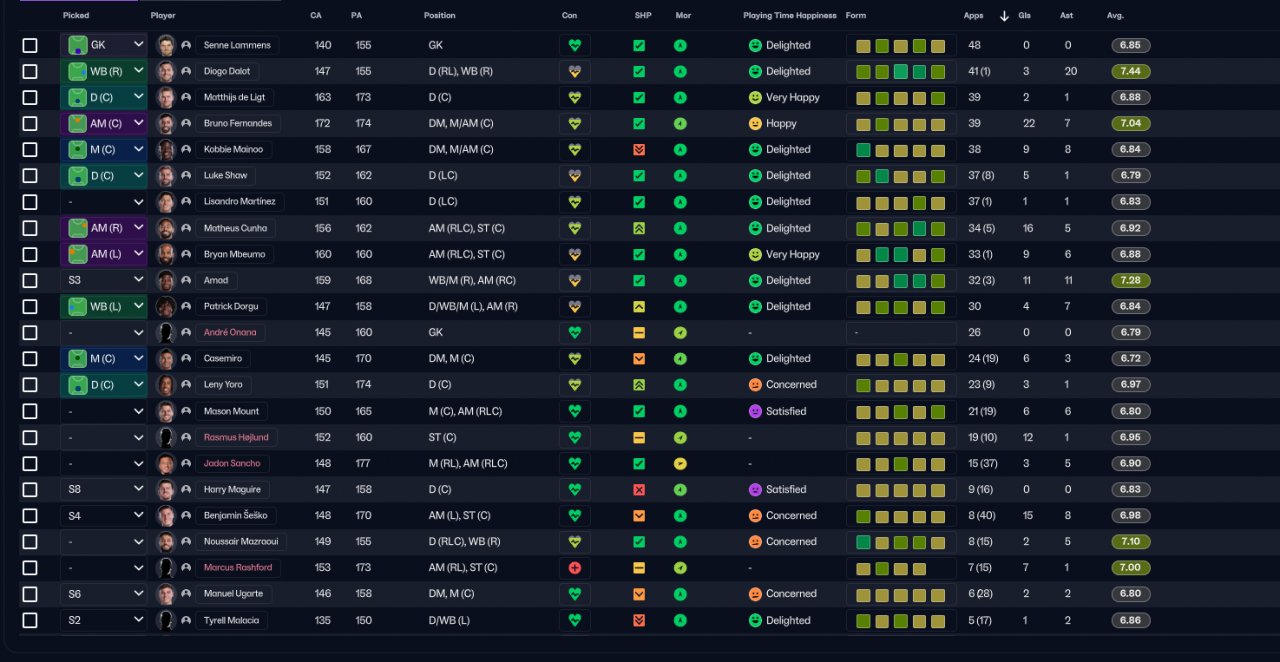1280x662 pixels.
Task: Open Rasmus Højlund's player profile link
Action: [236, 437]
